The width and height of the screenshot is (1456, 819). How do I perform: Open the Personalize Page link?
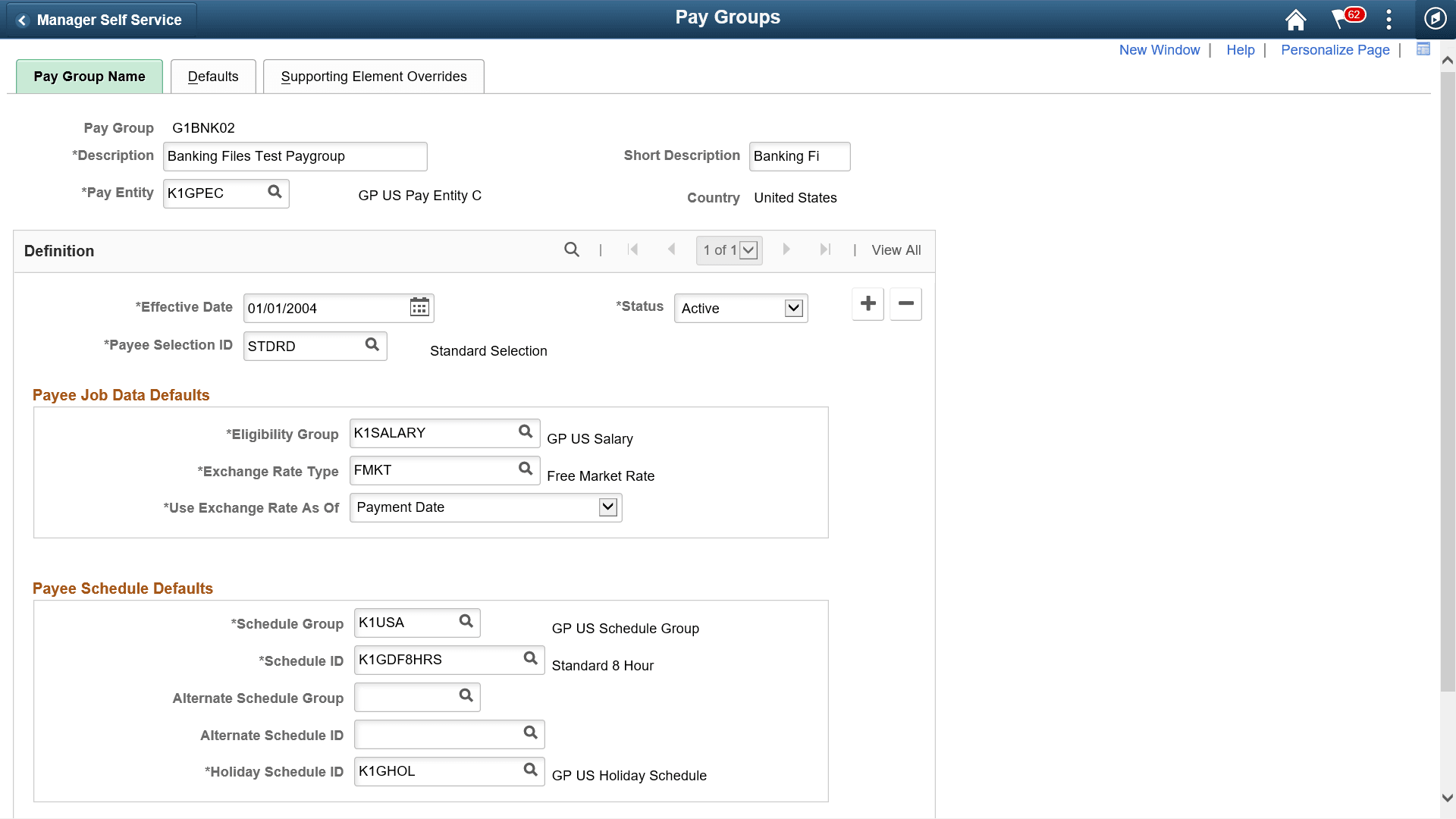tap(1335, 49)
